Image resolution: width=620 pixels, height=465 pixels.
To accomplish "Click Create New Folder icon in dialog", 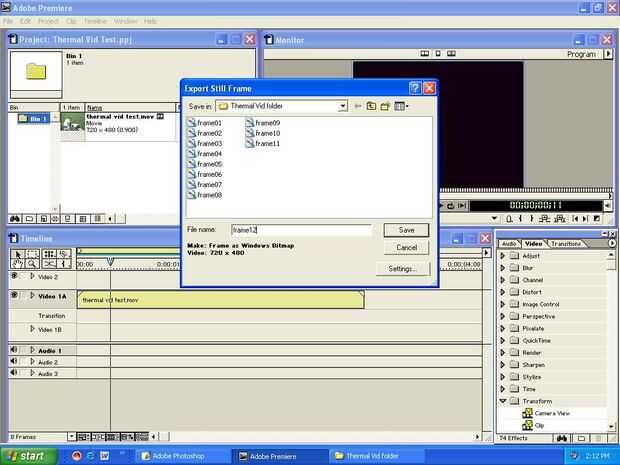I will pyautogui.click(x=385, y=106).
